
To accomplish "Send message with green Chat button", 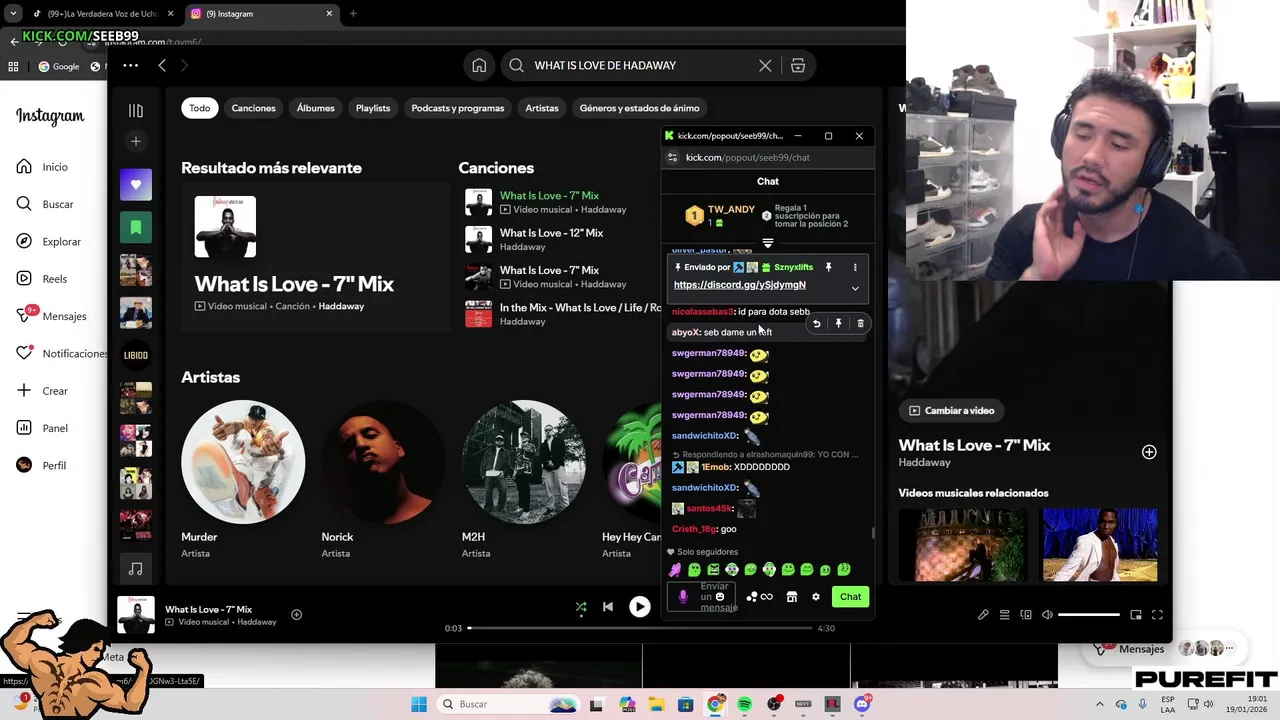I will point(850,597).
